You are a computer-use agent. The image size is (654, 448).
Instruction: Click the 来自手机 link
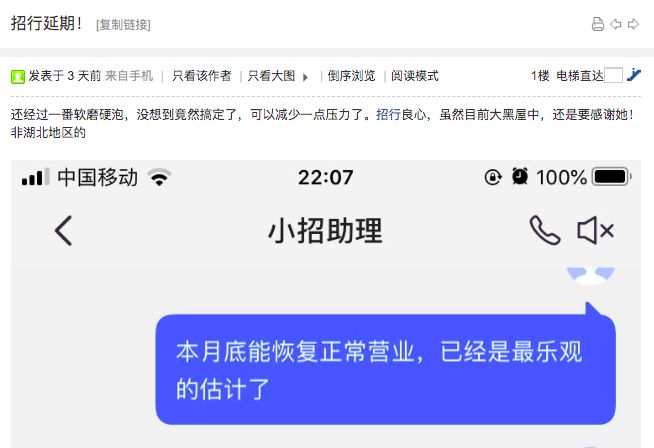(x=129, y=76)
